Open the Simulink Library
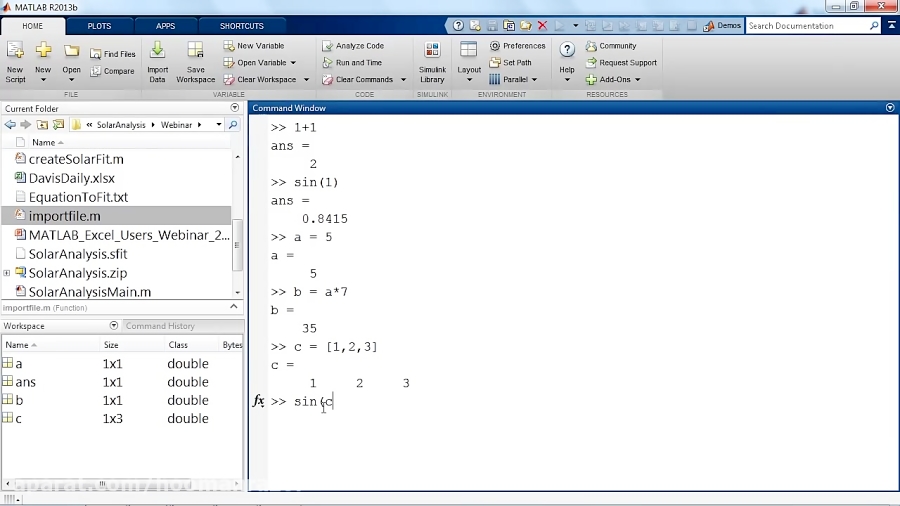 click(432, 62)
